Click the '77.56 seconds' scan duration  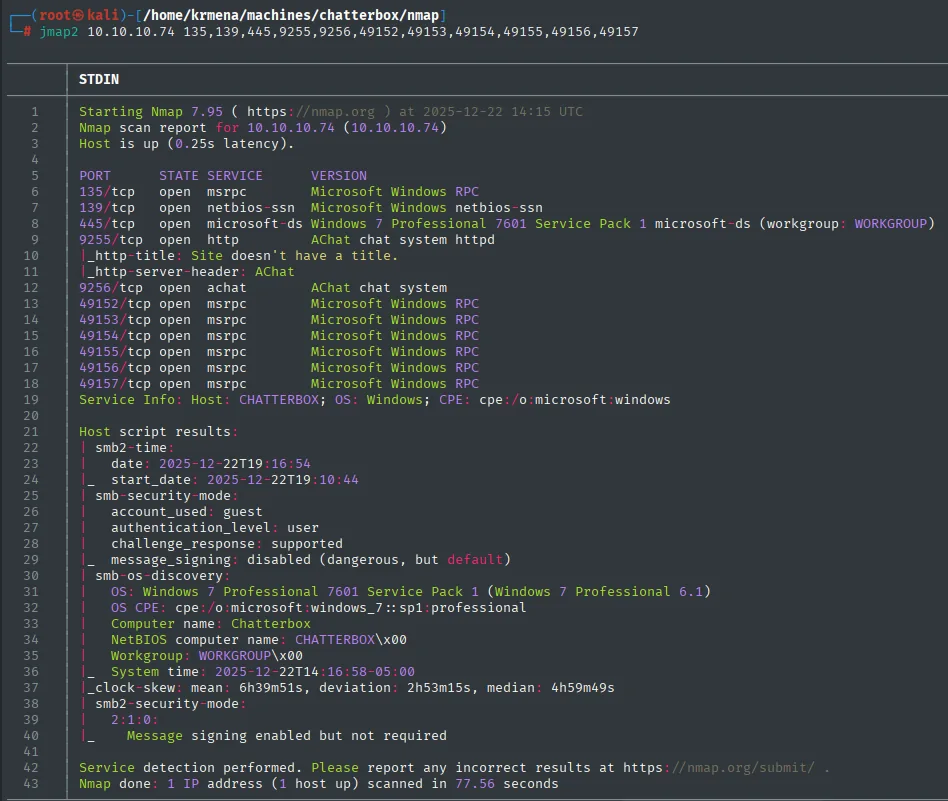[507, 784]
